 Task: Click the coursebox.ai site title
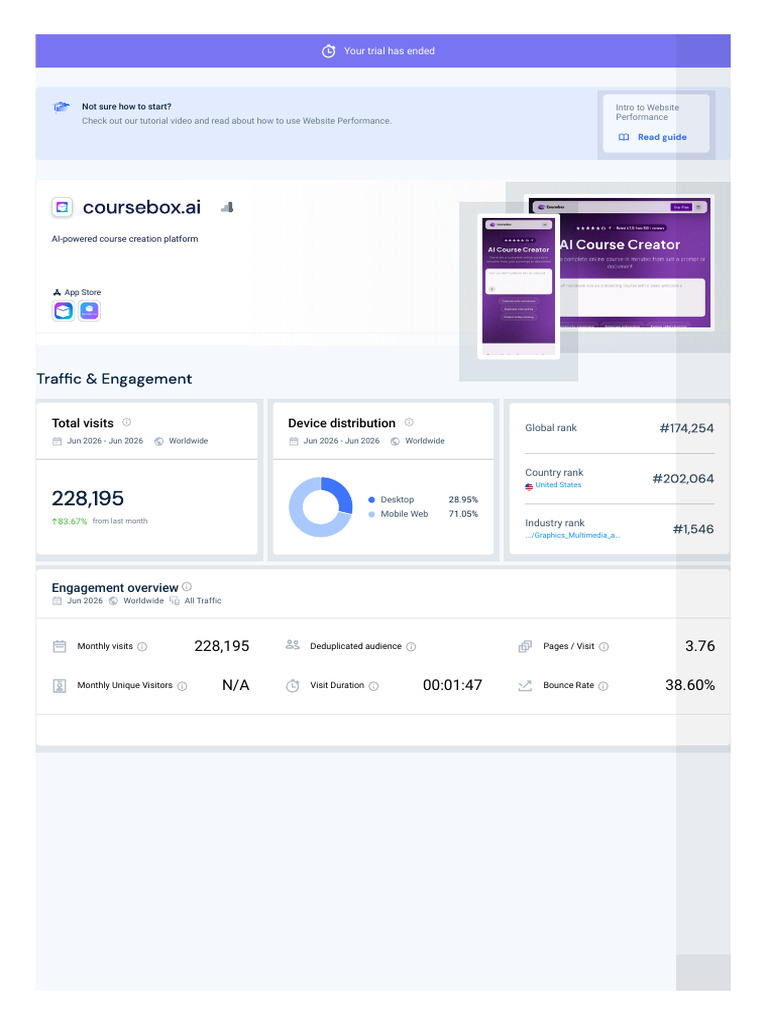coord(142,207)
